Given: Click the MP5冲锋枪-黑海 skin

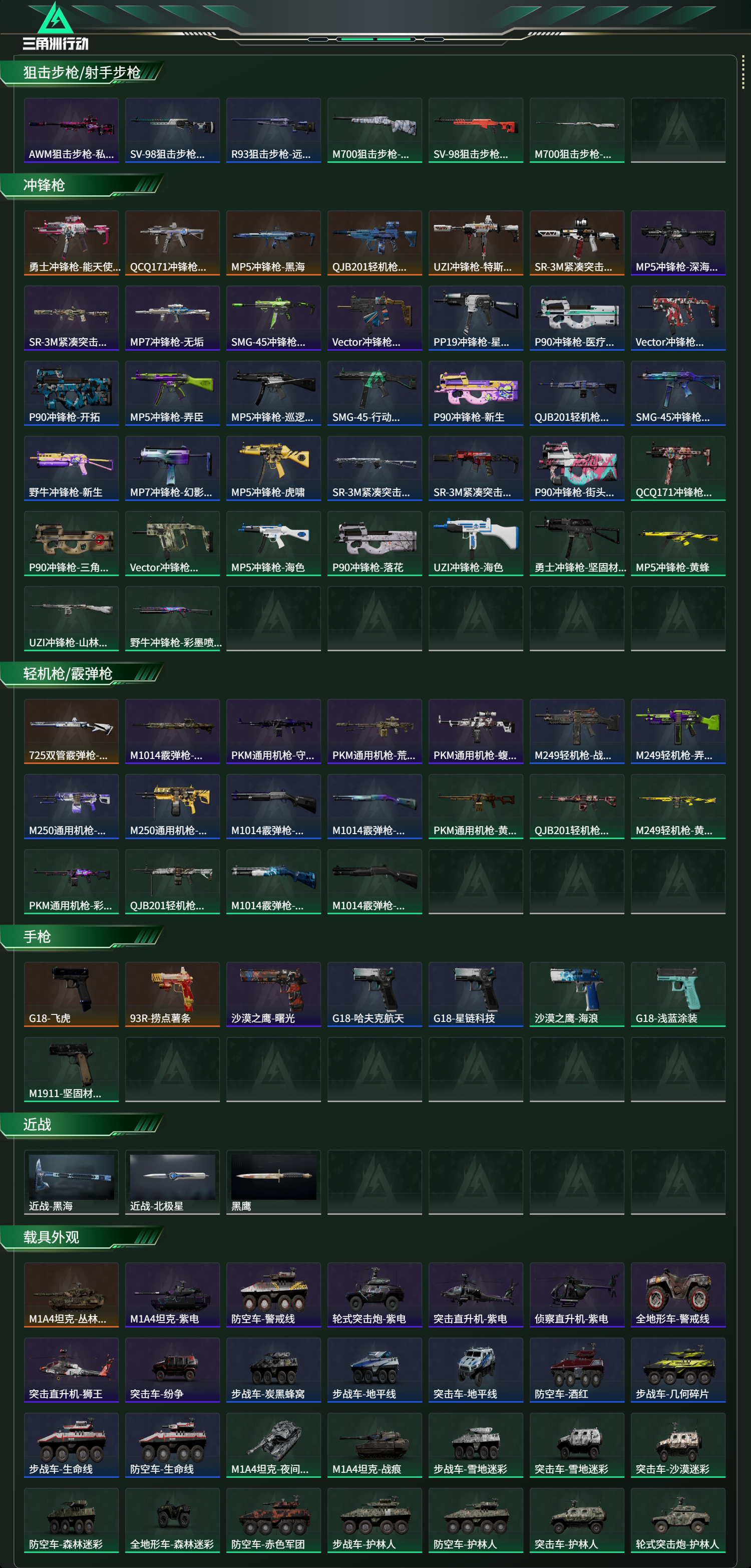Looking at the screenshot, I should pyautogui.click(x=274, y=243).
